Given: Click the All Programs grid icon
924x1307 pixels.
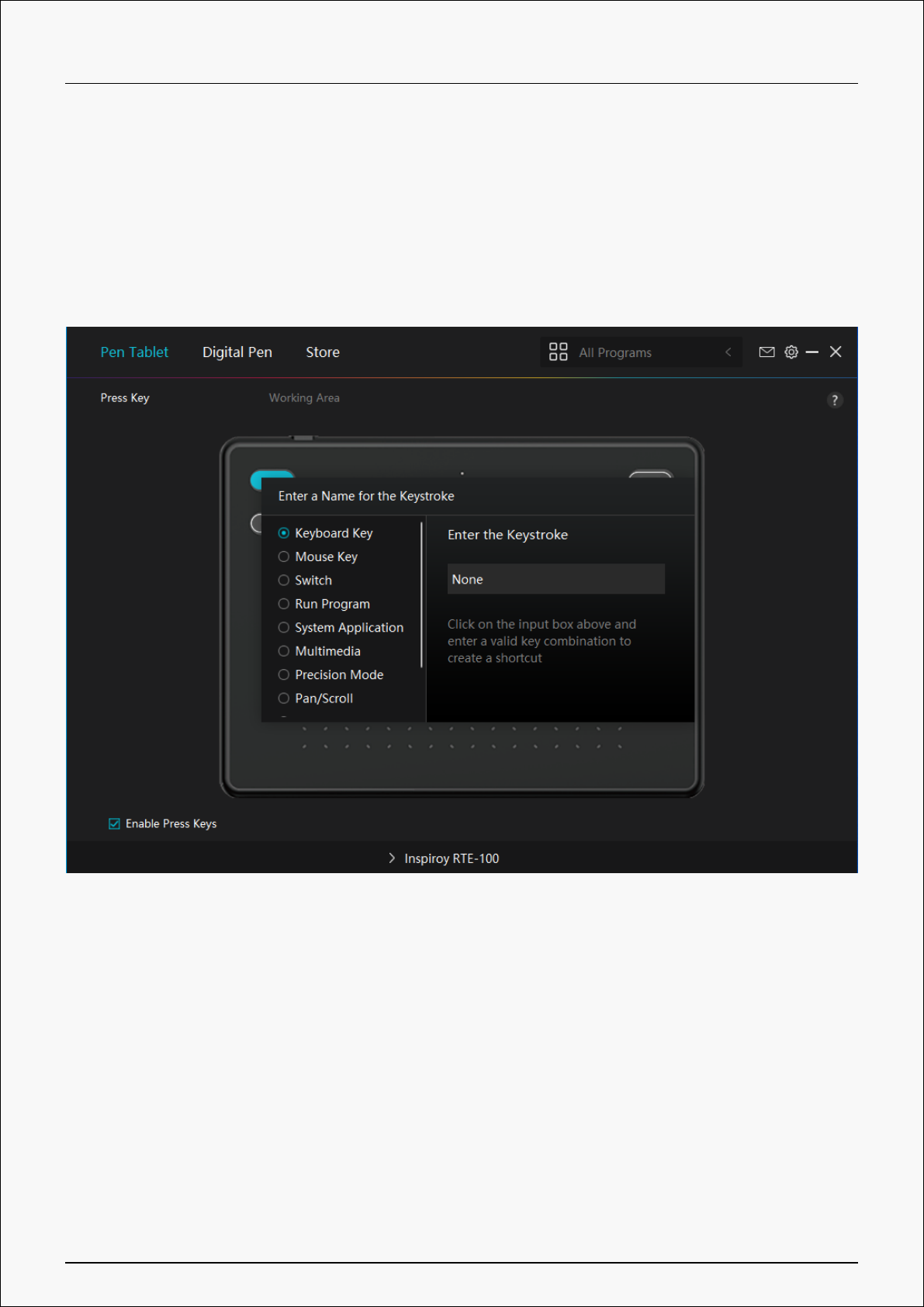Looking at the screenshot, I should point(558,352).
